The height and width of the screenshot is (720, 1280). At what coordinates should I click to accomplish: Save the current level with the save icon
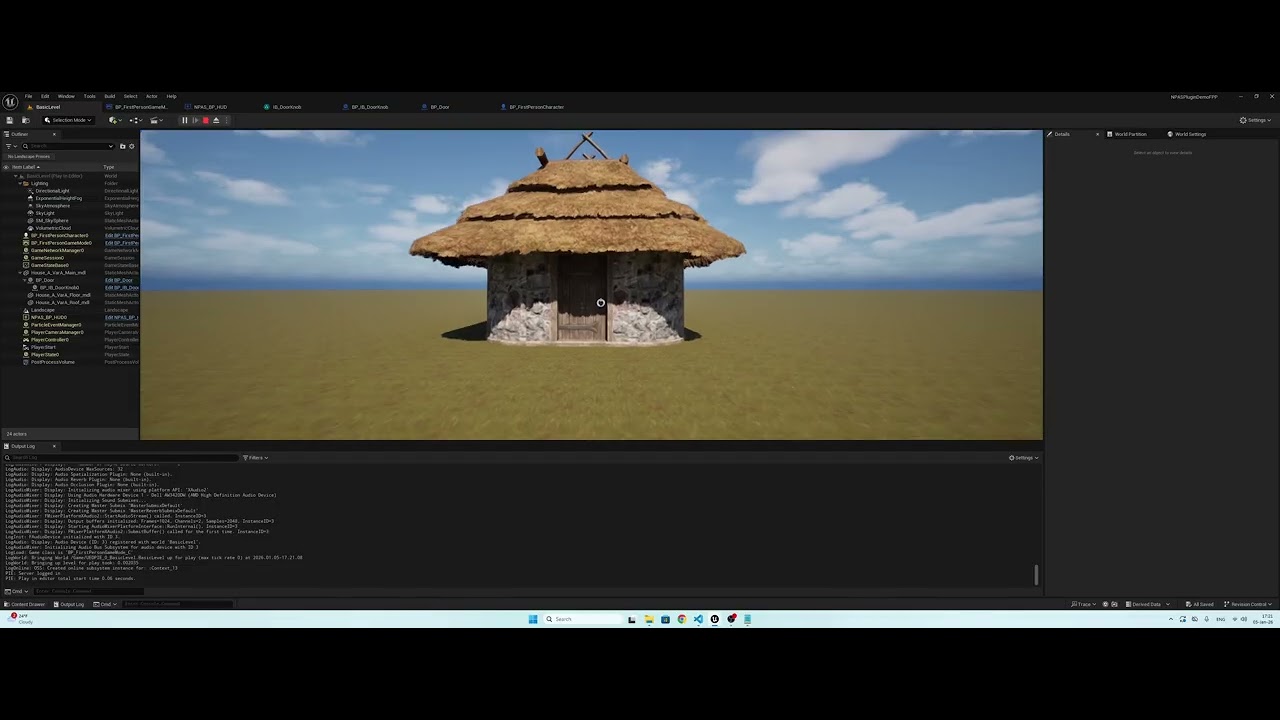click(10, 120)
